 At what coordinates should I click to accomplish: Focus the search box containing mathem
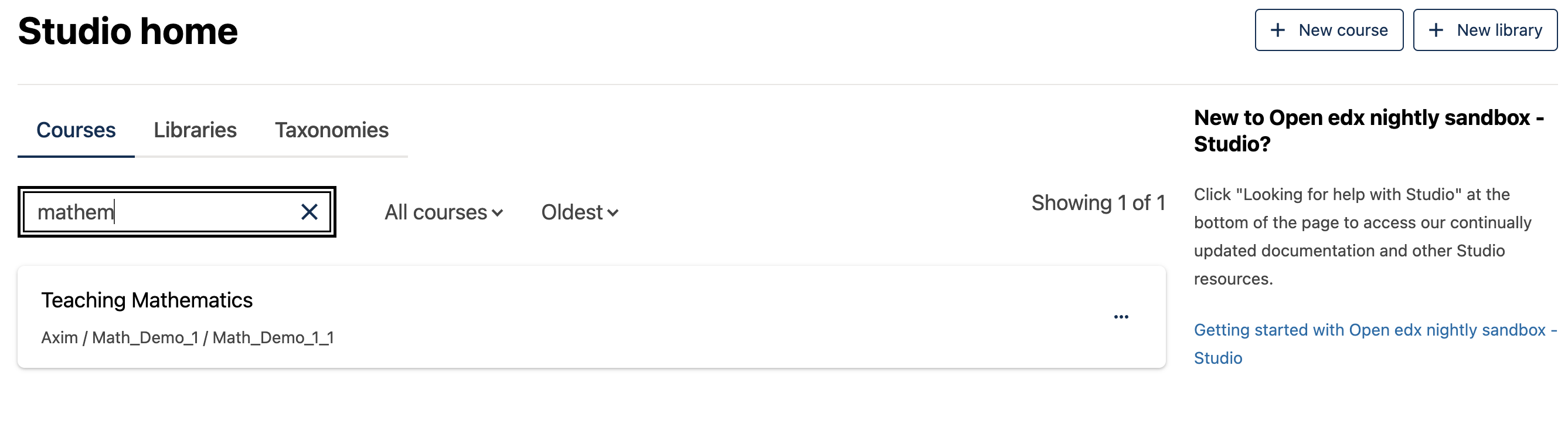tap(158, 212)
